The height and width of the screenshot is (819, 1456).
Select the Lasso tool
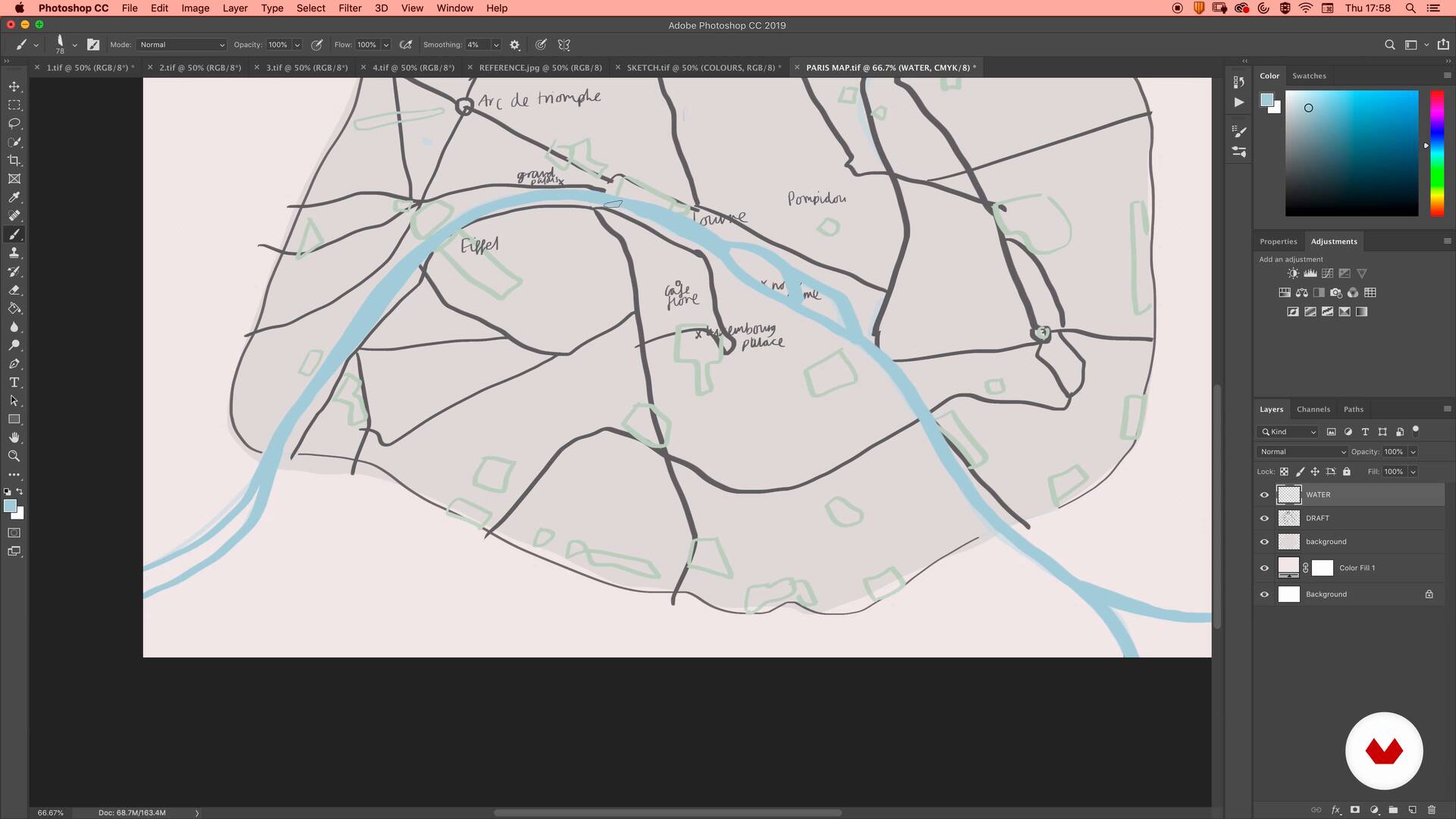[14, 124]
